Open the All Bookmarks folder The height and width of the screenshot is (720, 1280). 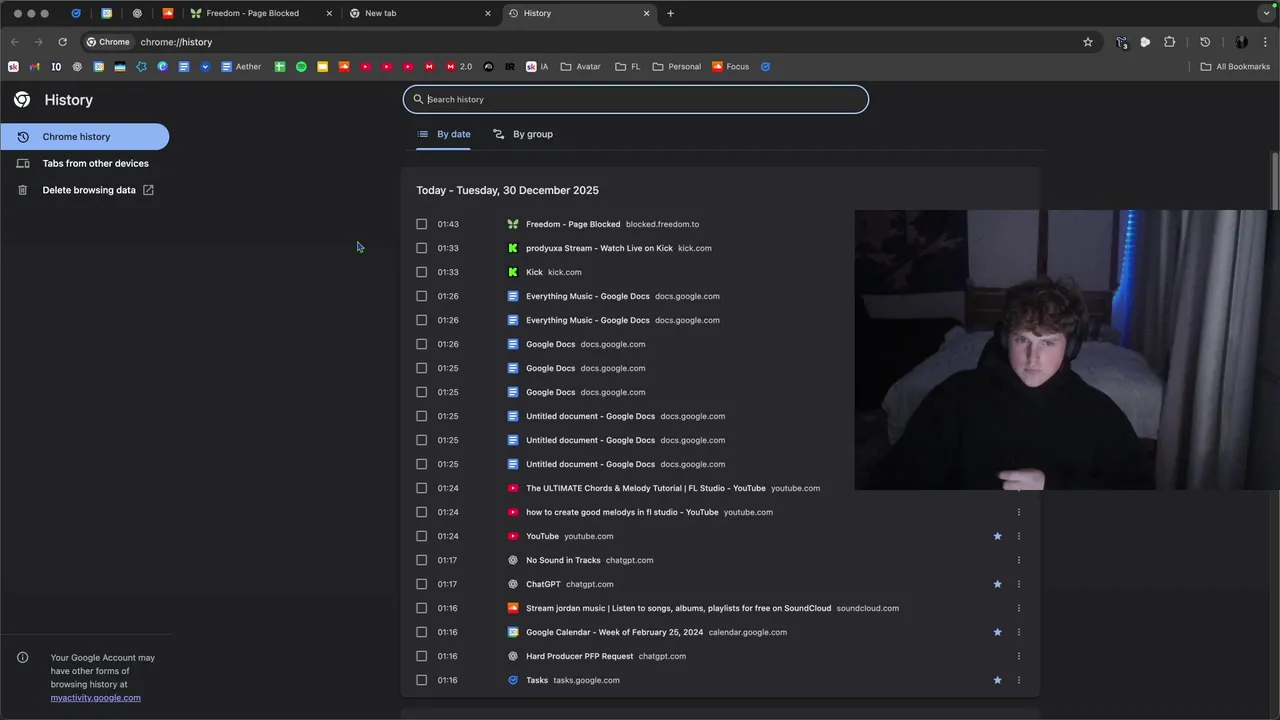point(1235,67)
